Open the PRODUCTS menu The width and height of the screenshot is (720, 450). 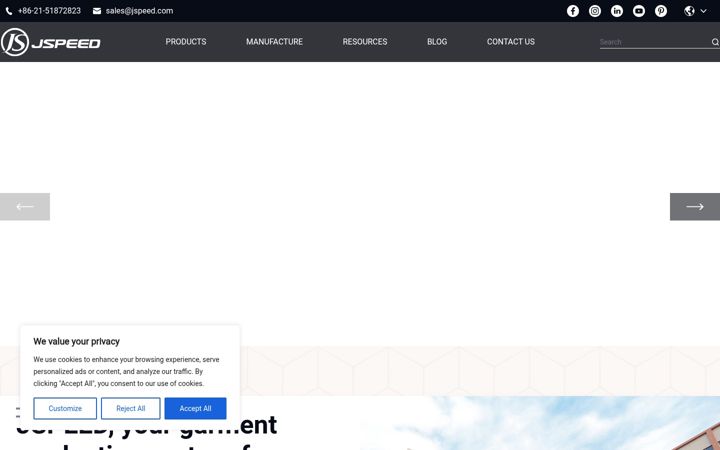(x=186, y=42)
